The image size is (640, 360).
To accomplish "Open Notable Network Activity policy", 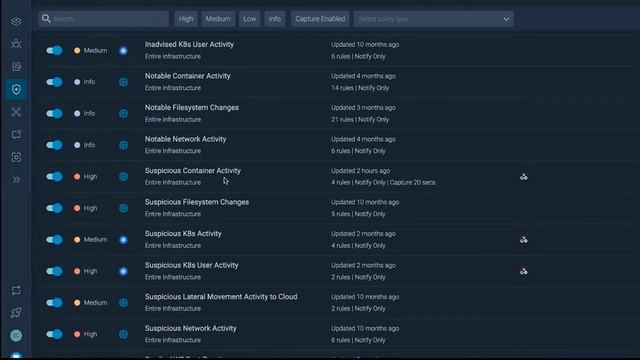I will (x=186, y=139).
